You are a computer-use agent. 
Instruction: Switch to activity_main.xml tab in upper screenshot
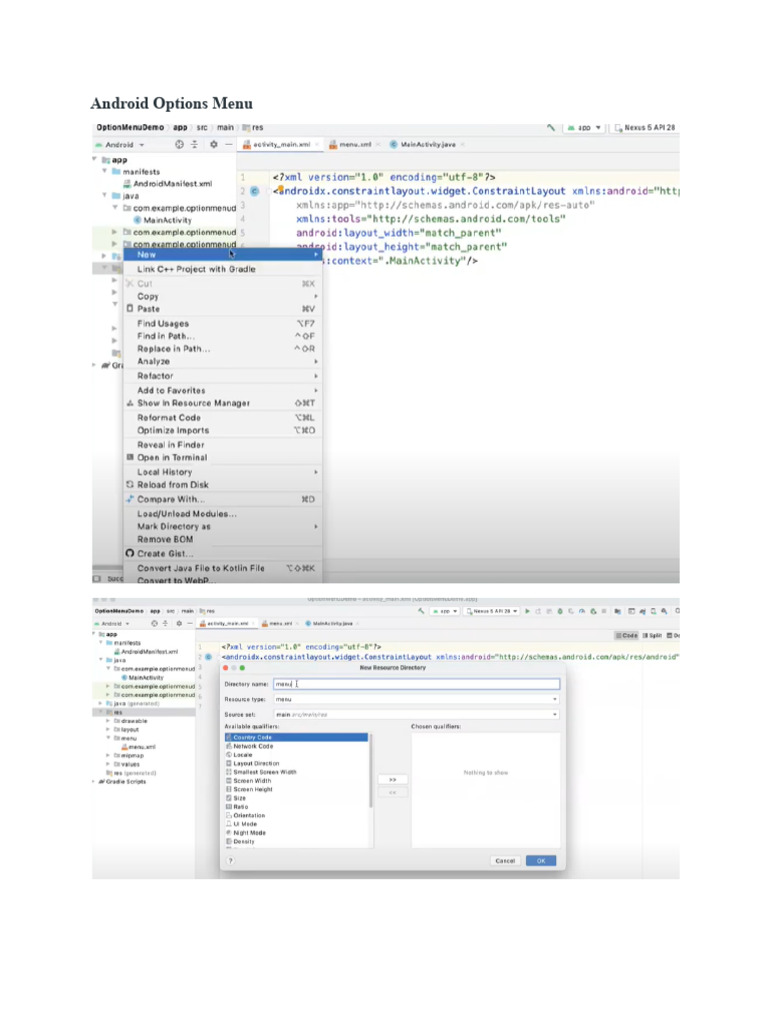pyautogui.click(x=281, y=144)
